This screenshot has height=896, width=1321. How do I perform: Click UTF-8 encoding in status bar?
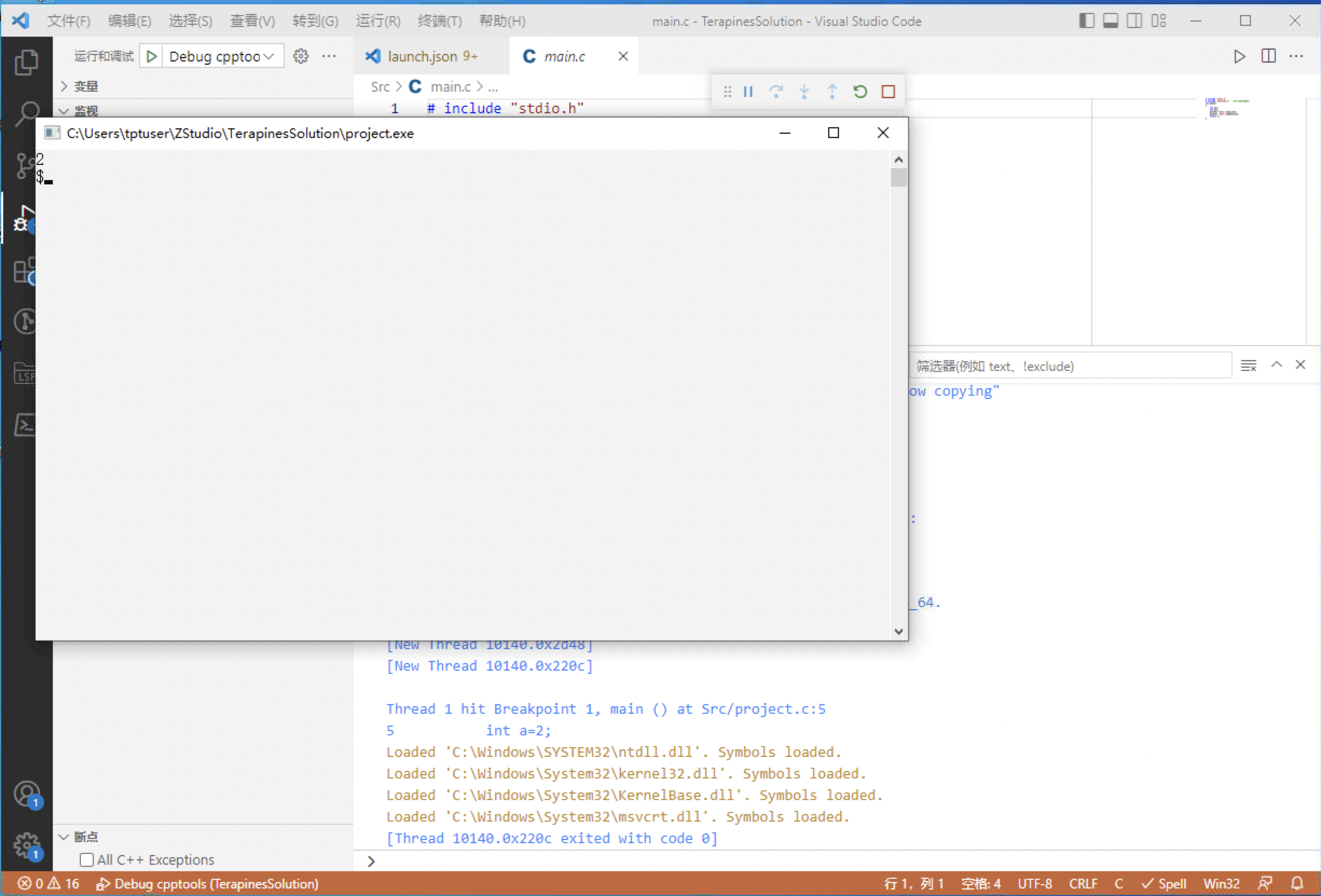click(x=1035, y=884)
